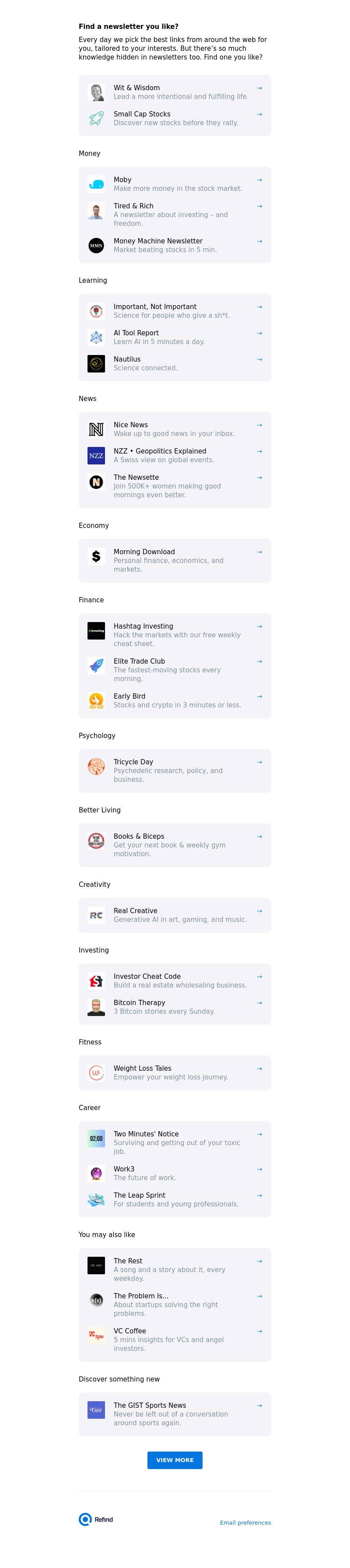
Task: Select the Hashtag Investing newsletter title
Action: (143, 626)
